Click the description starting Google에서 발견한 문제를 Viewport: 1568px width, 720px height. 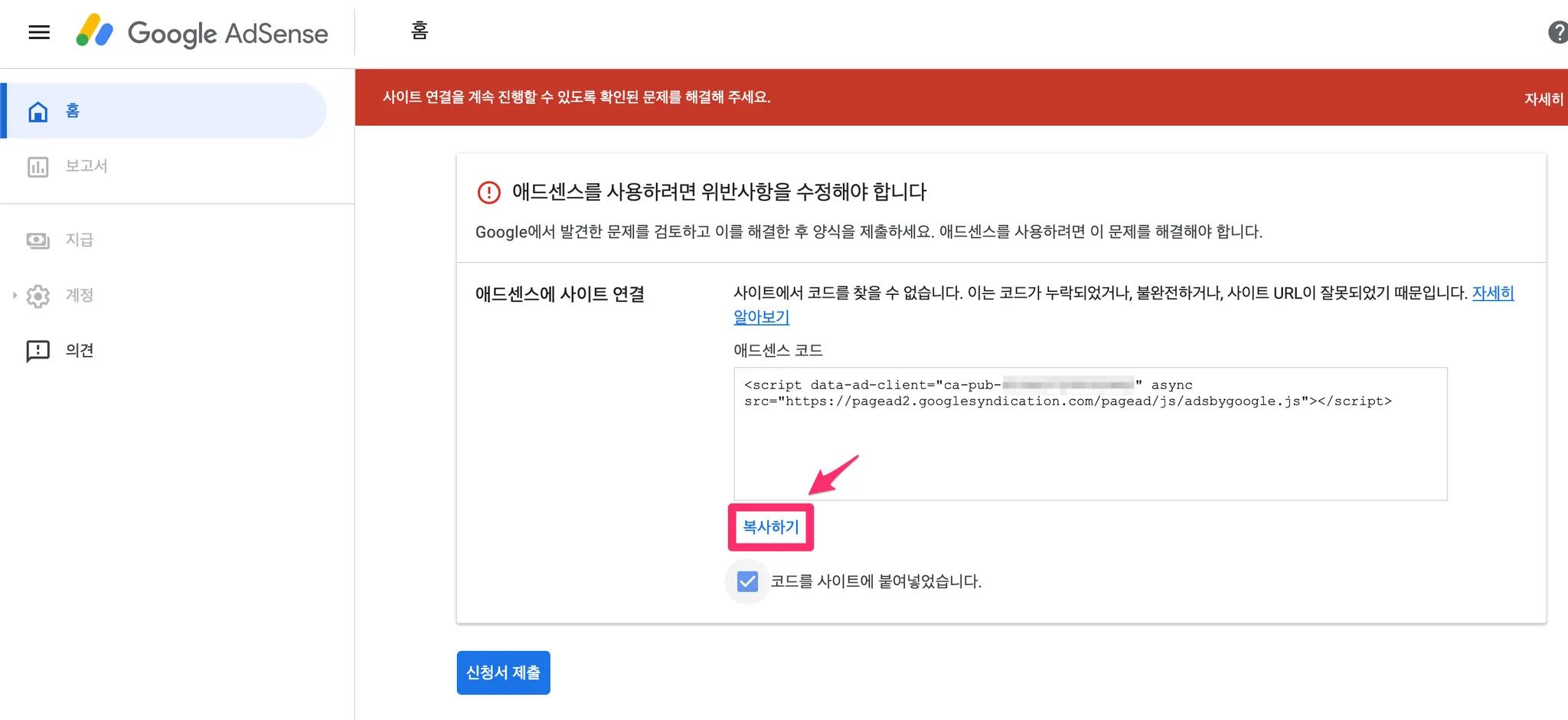tap(869, 231)
